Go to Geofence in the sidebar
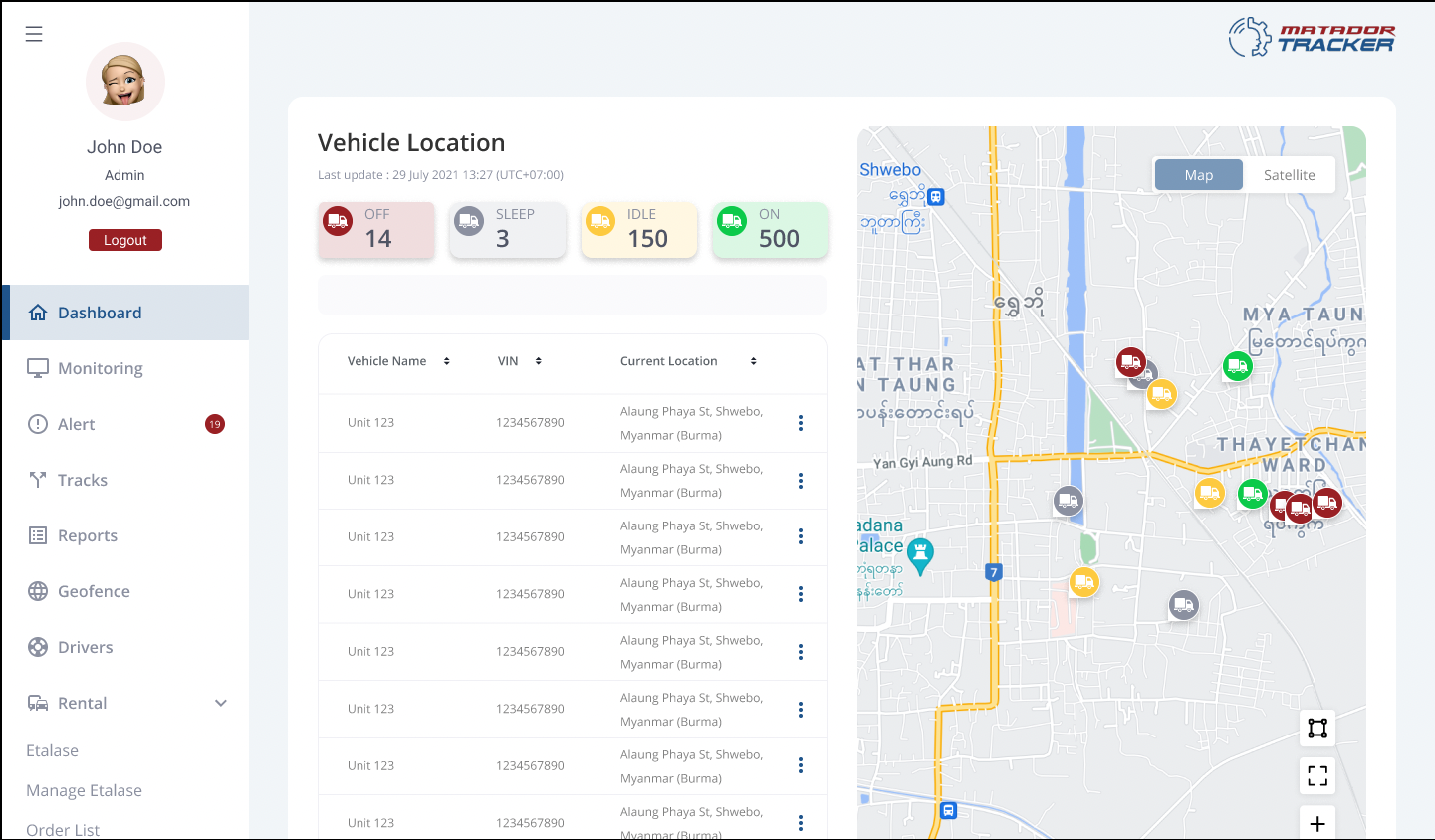This screenshot has width=1435, height=840. (94, 591)
